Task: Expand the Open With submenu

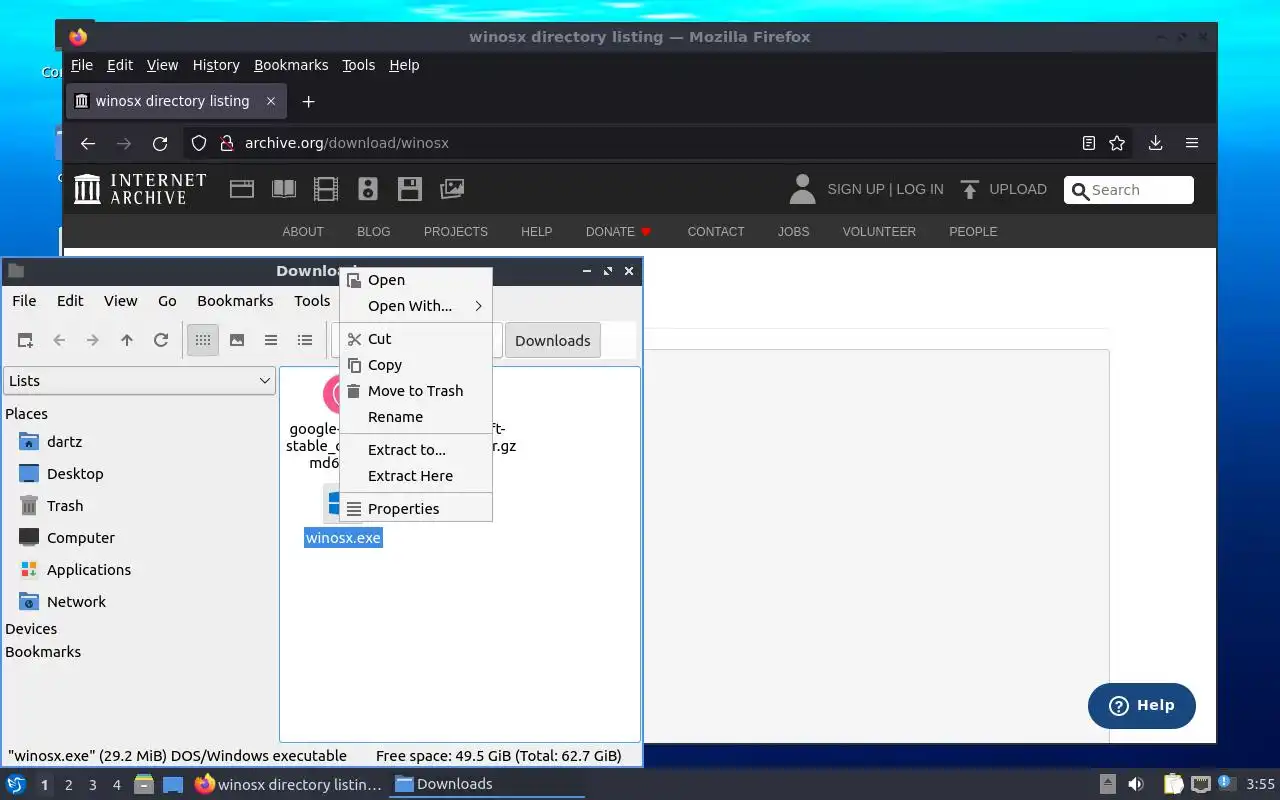Action: pyautogui.click(x=416, y=306)
